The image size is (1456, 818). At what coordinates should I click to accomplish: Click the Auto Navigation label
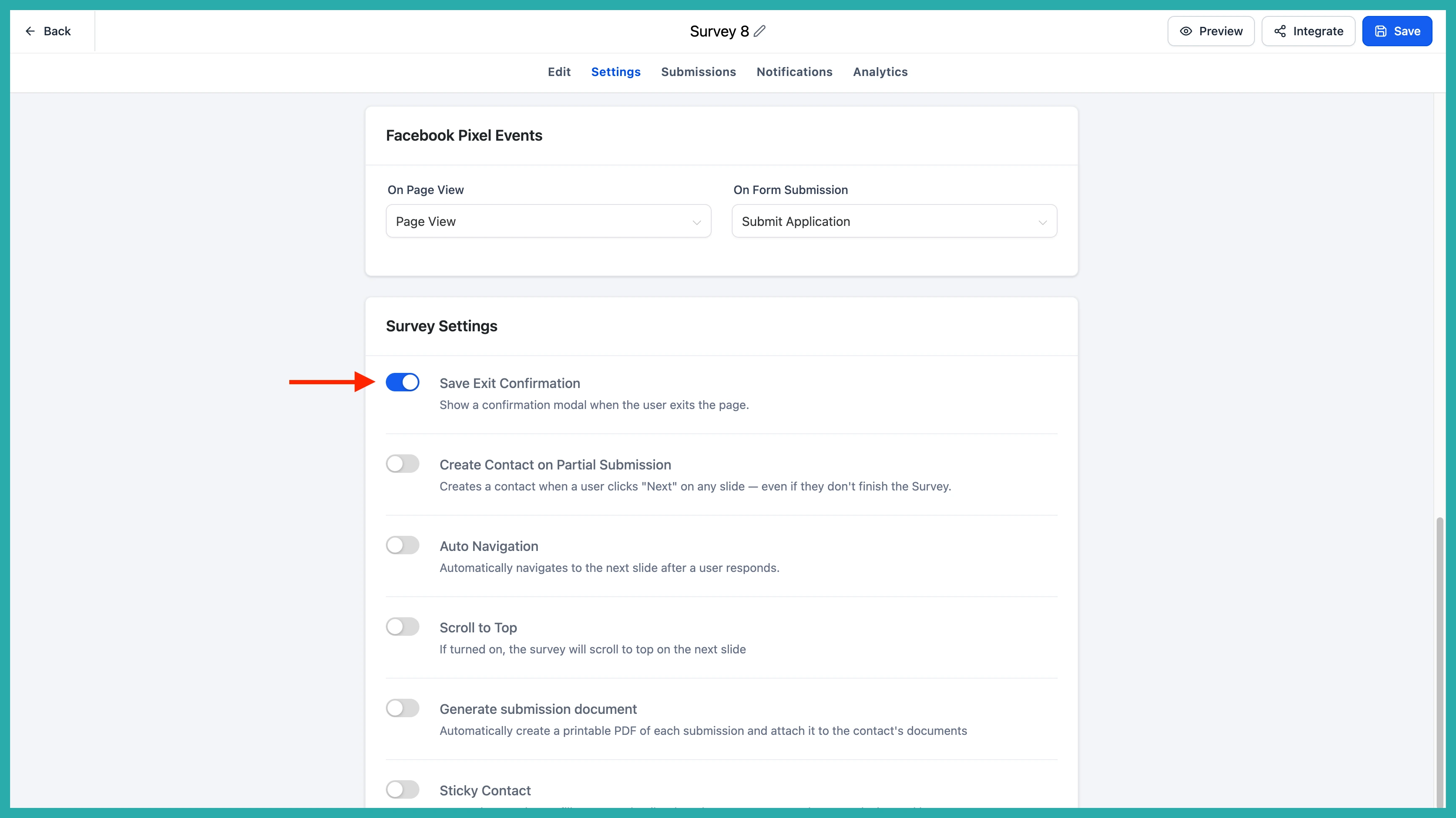(489, 546)
